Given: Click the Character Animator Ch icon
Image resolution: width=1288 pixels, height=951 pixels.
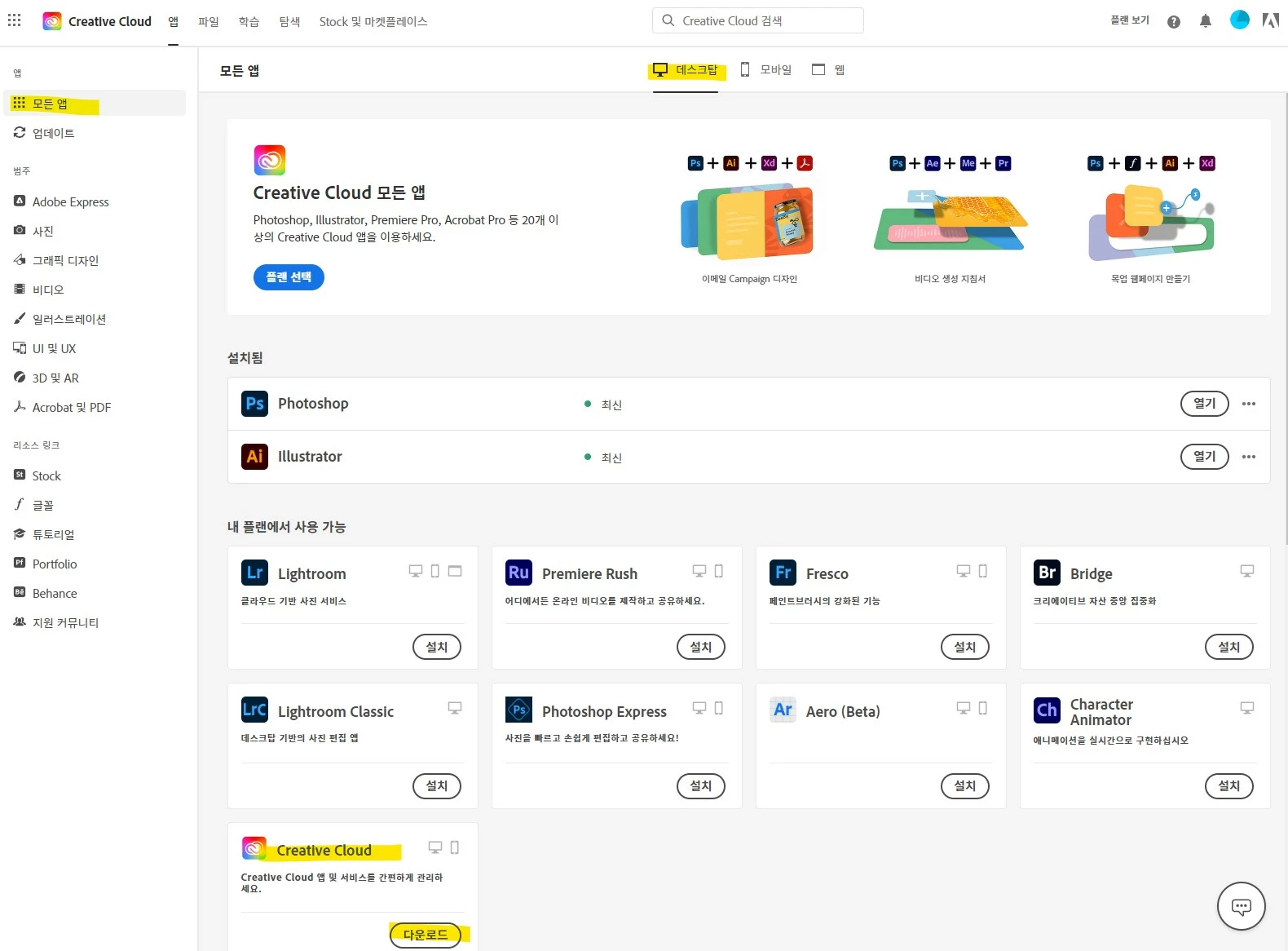Looking at the screenshot, I should pyautogui.click(x=1047, y=710).
